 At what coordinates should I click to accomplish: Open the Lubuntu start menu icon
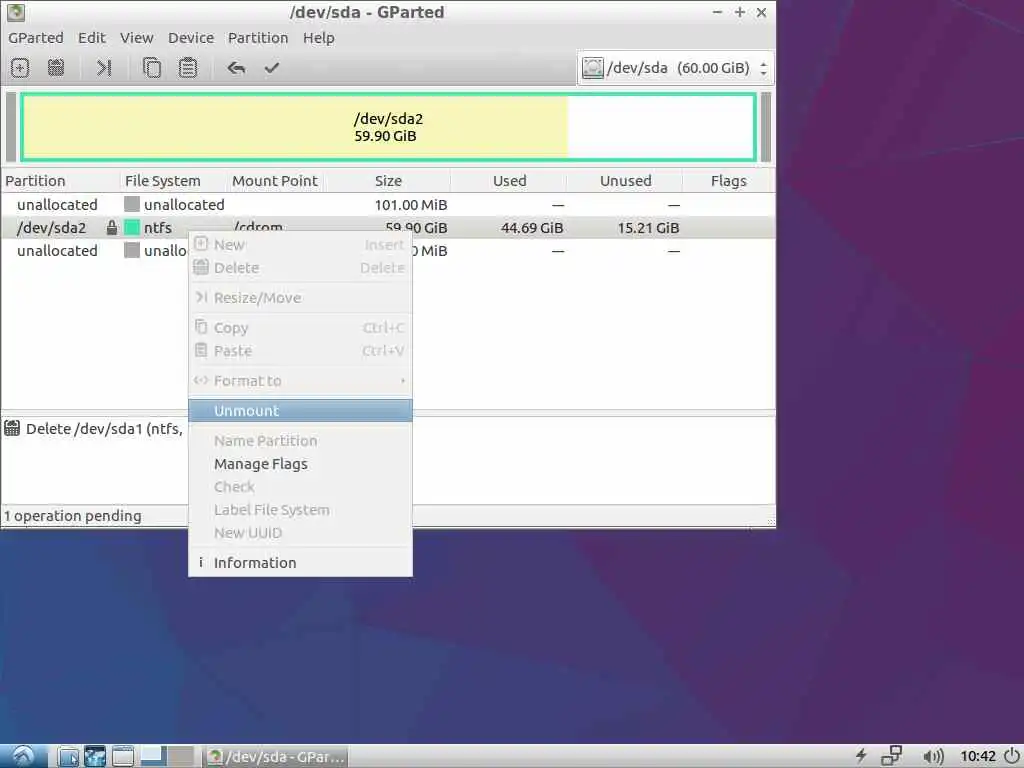(24, 756)
